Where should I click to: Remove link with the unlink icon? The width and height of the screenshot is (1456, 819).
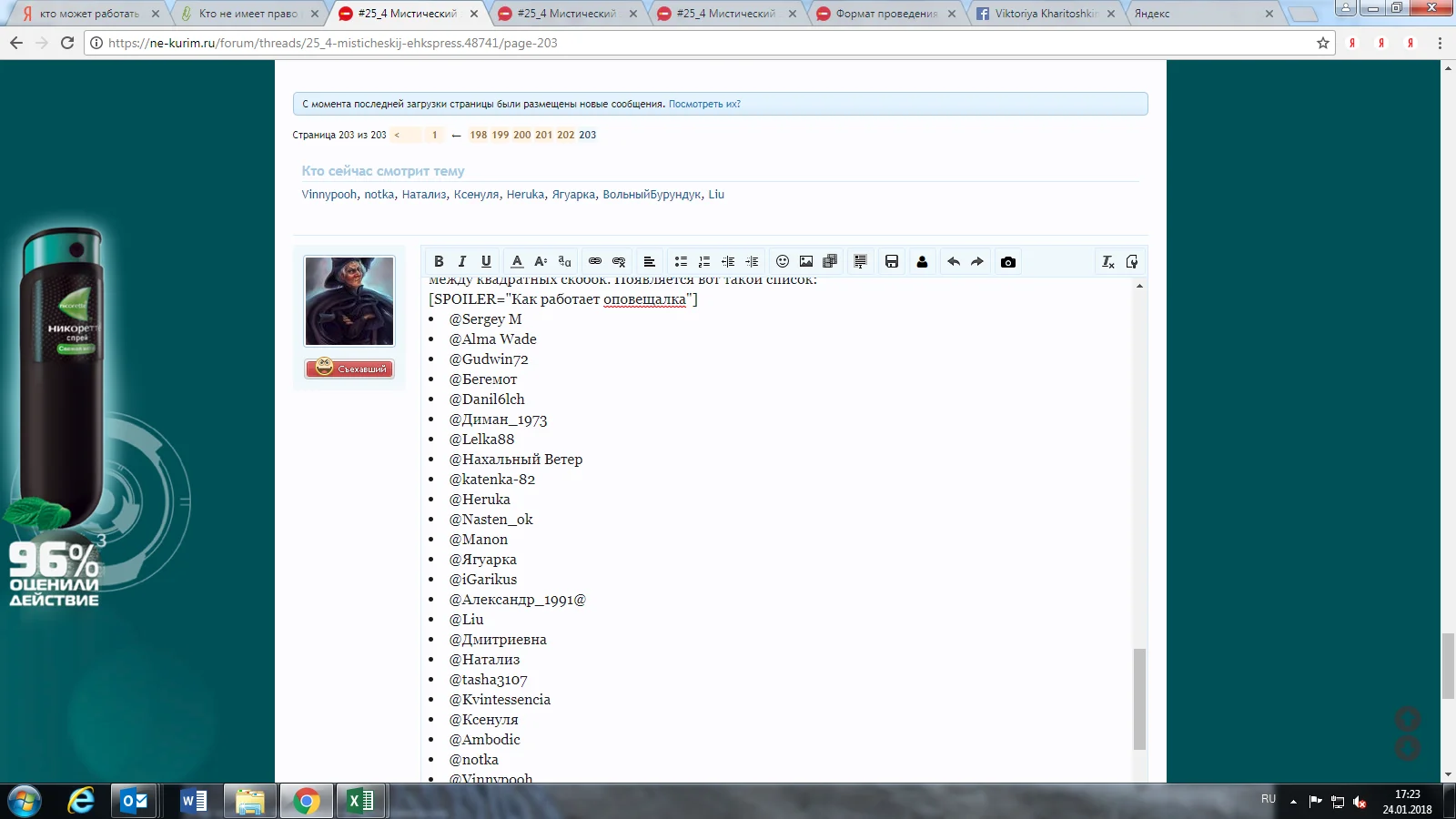(619, 262)
